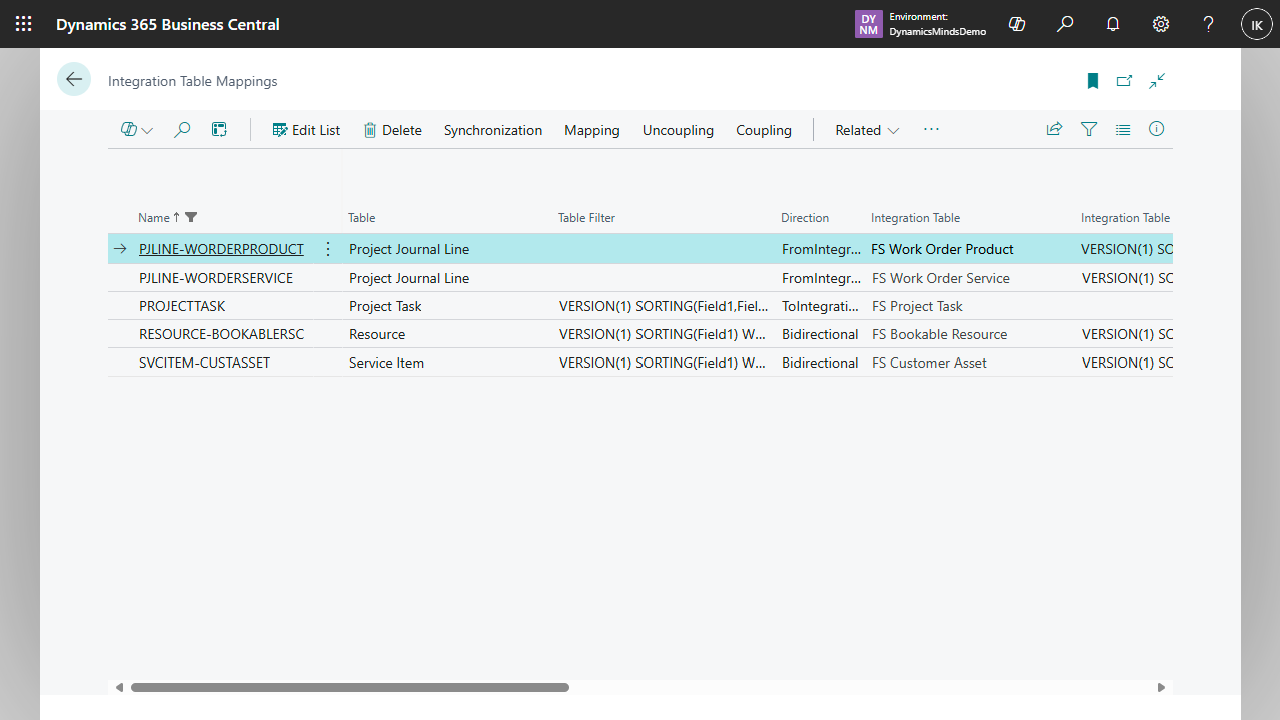Click FS Work Order Service cell

[941, 278]
